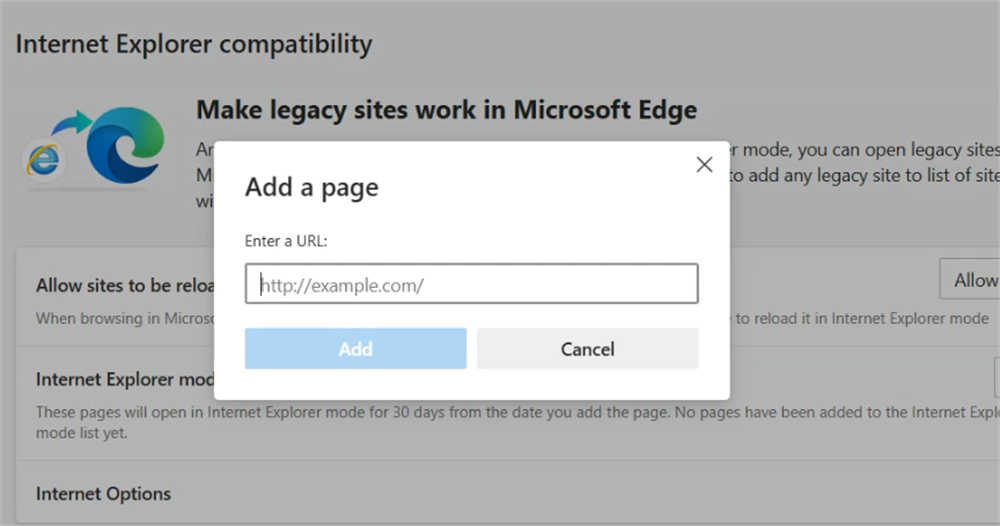Click the Microsoft Edge logo icon
This screenshot has height=526, width=1000.
125,144
